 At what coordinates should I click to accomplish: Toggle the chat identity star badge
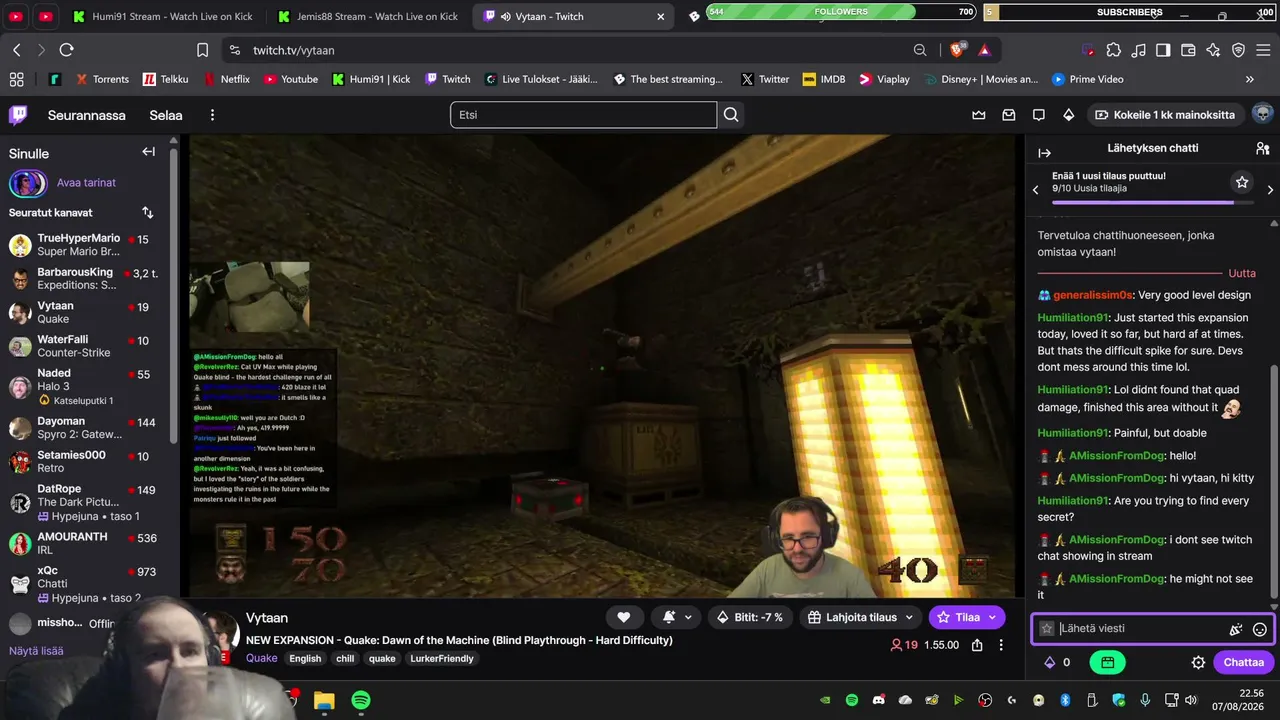coord(1047,629)
